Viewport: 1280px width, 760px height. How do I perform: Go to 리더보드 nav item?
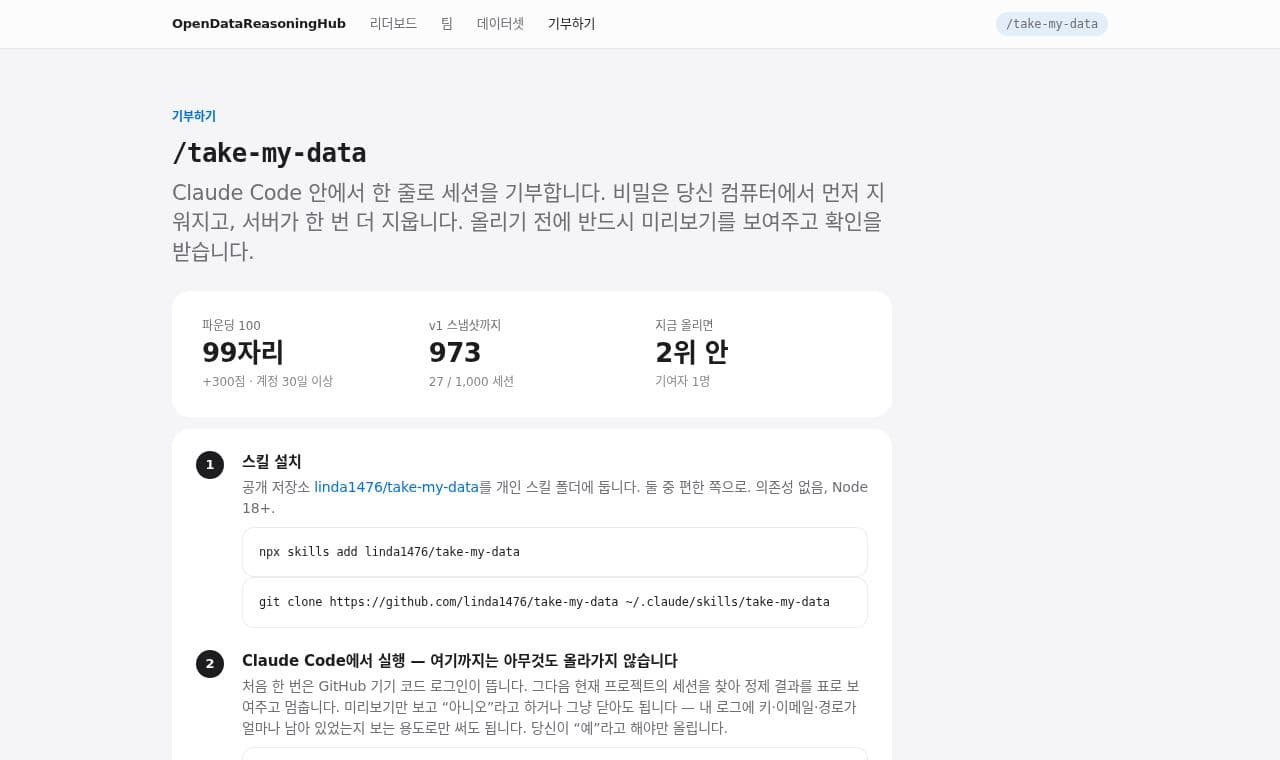point(393,24)
